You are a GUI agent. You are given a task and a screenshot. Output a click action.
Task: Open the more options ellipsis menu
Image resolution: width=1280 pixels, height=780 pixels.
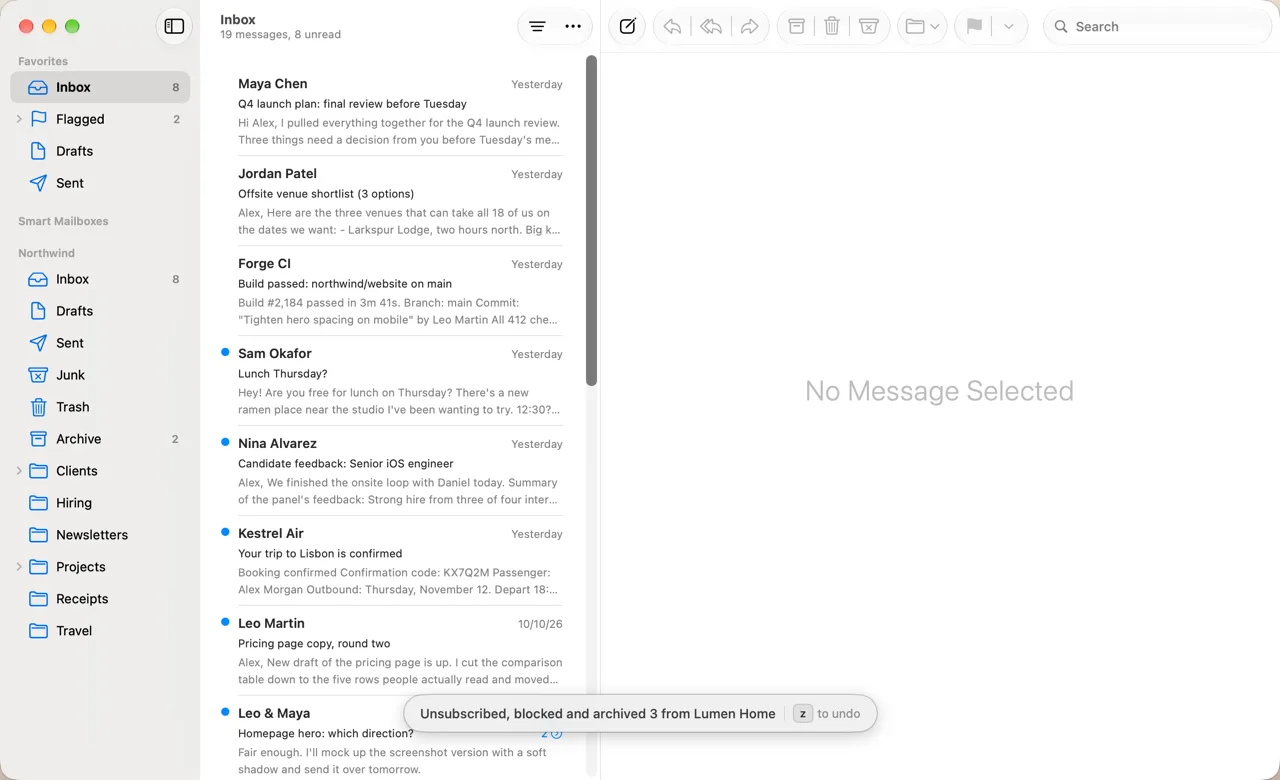point(573,27)
